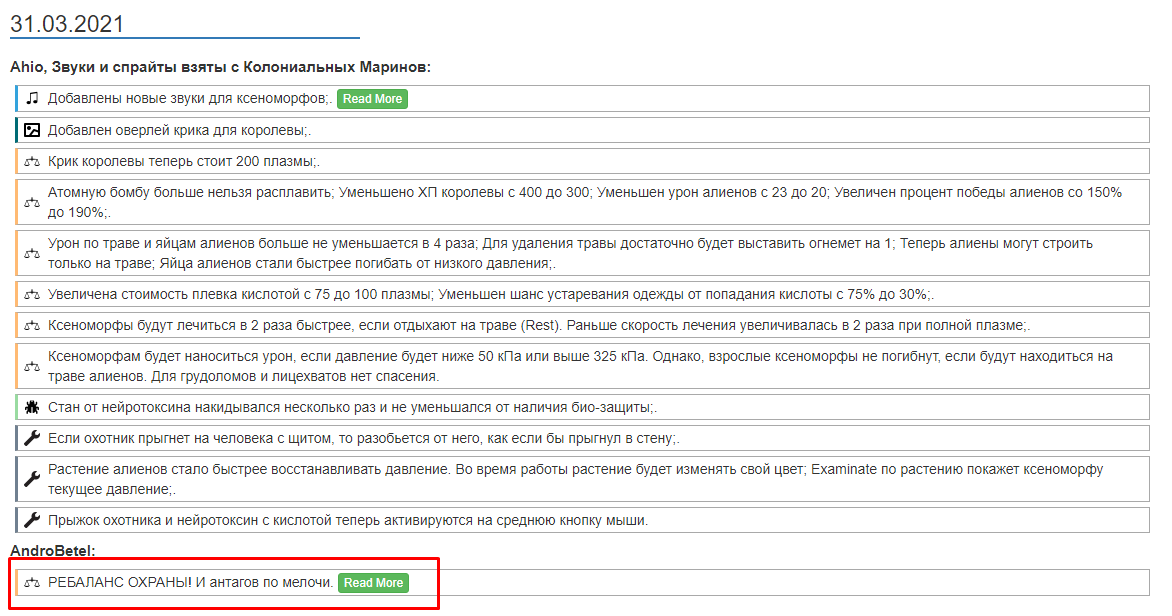The width and height of the screenshot is (1172, 616).
Task: Click wrench icon on 'Растение алиенов' row
Action: [32, 479]
